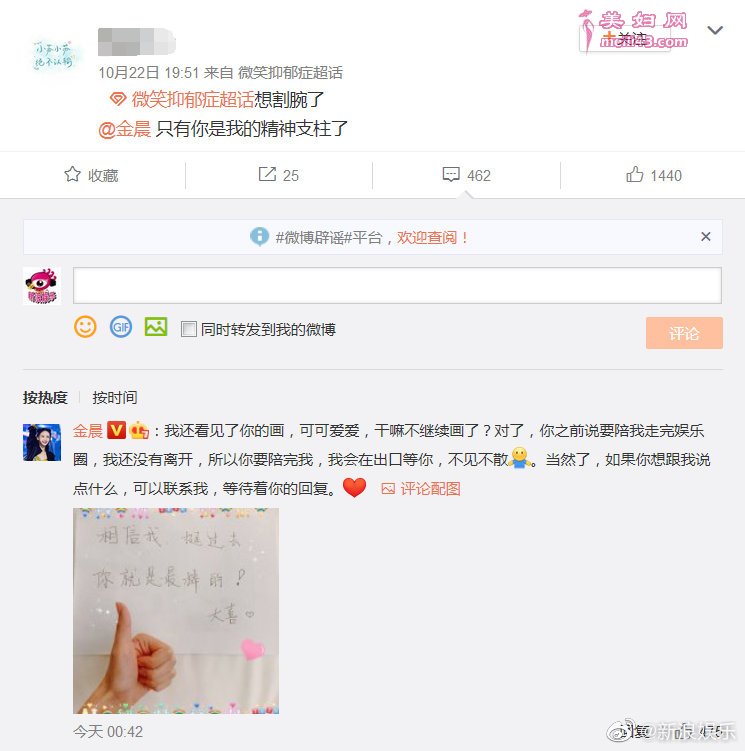745x751 pixels.
Task: Attach a picture using the green image icon
Action: (x=156, y=327)
